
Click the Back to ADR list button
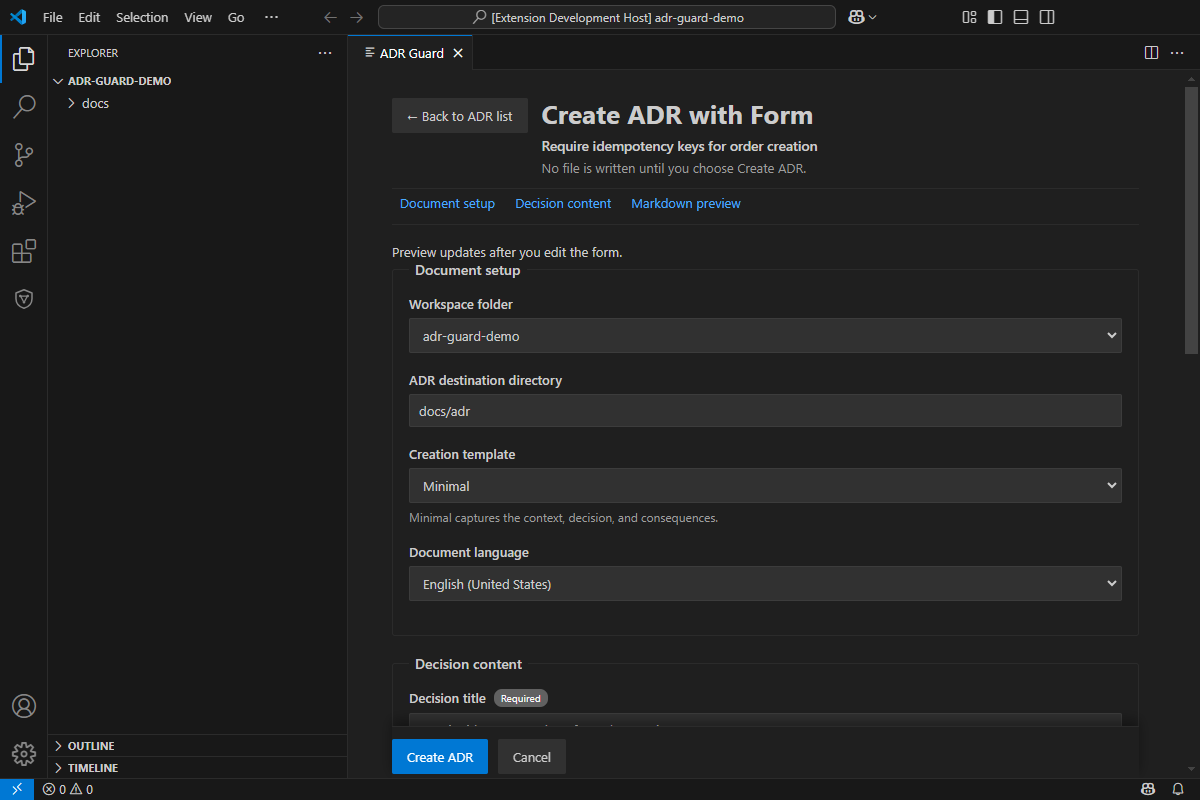click(460, 116)
